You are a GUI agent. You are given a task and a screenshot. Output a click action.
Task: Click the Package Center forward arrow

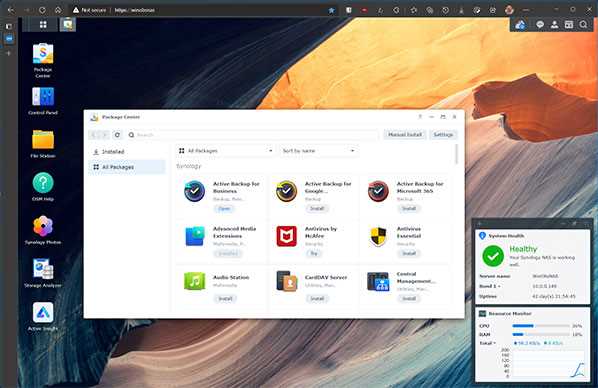click(x=104, y=135)
